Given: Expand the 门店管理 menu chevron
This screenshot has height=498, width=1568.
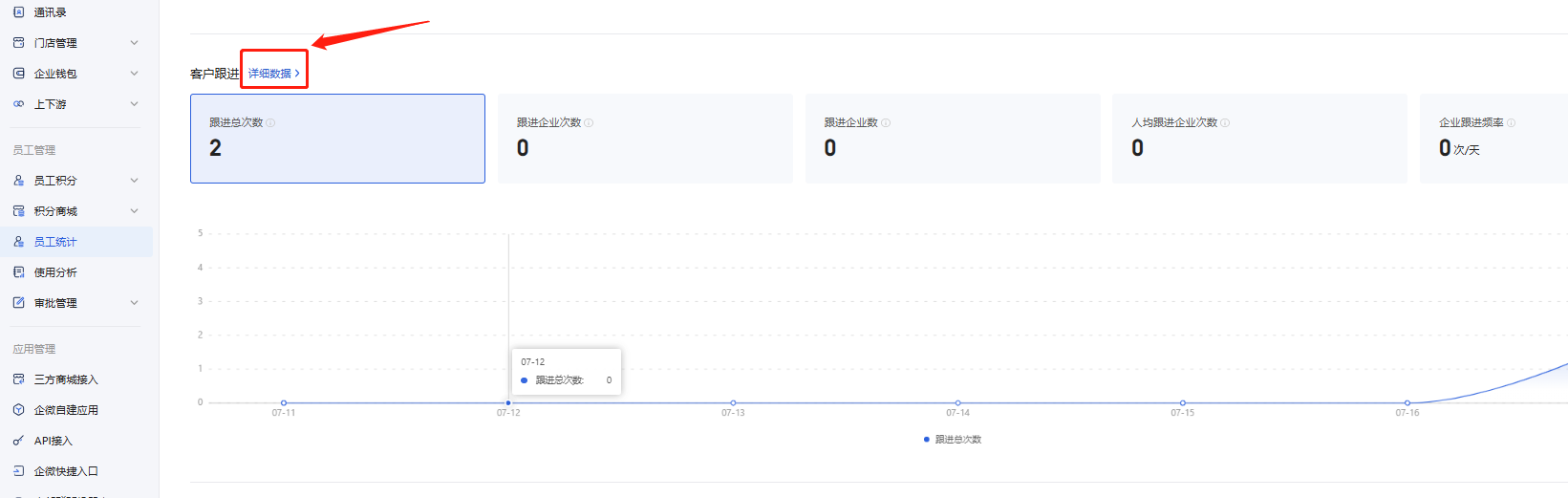Looking at the screenshot, I should pyautogui.click(x=134, y=43).
